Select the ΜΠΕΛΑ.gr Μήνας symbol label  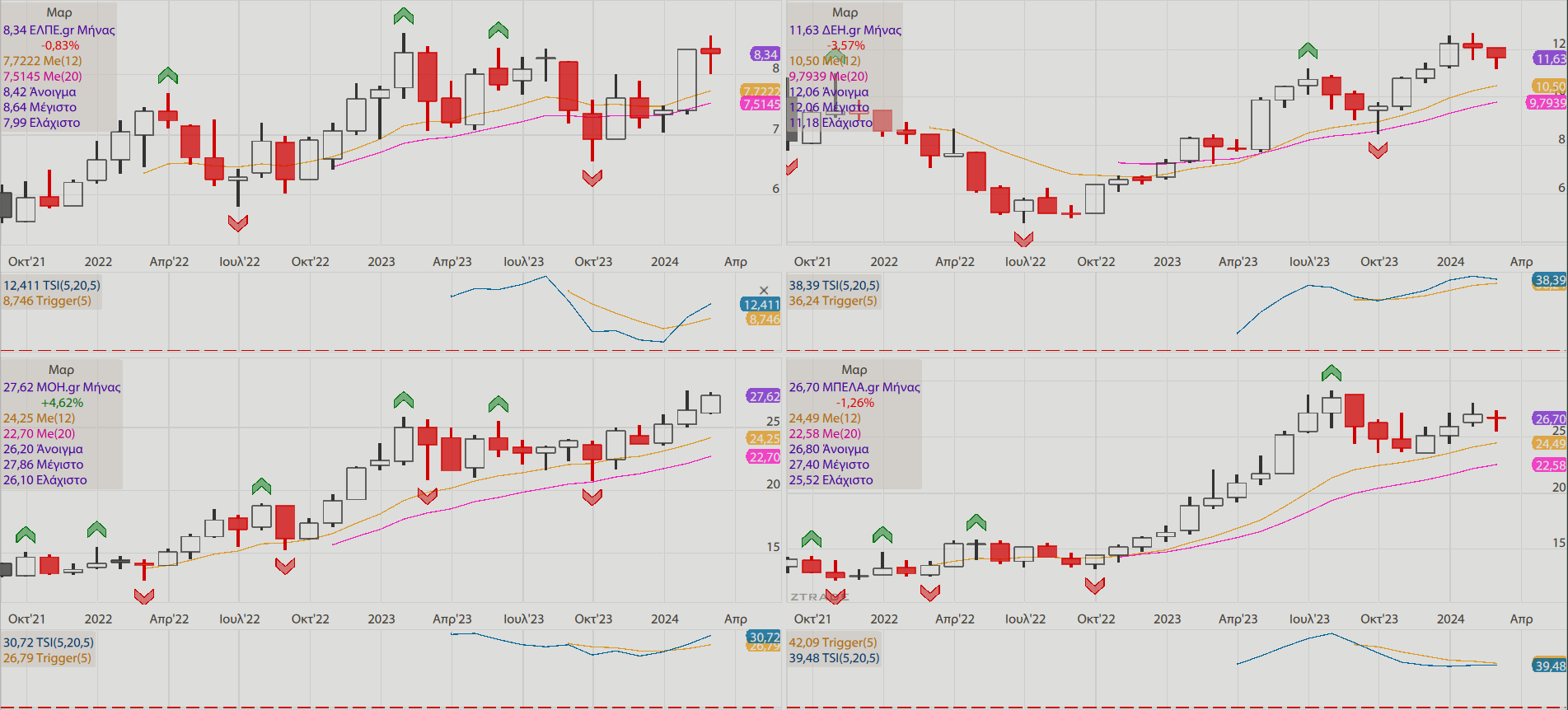(x=854, y=387)
